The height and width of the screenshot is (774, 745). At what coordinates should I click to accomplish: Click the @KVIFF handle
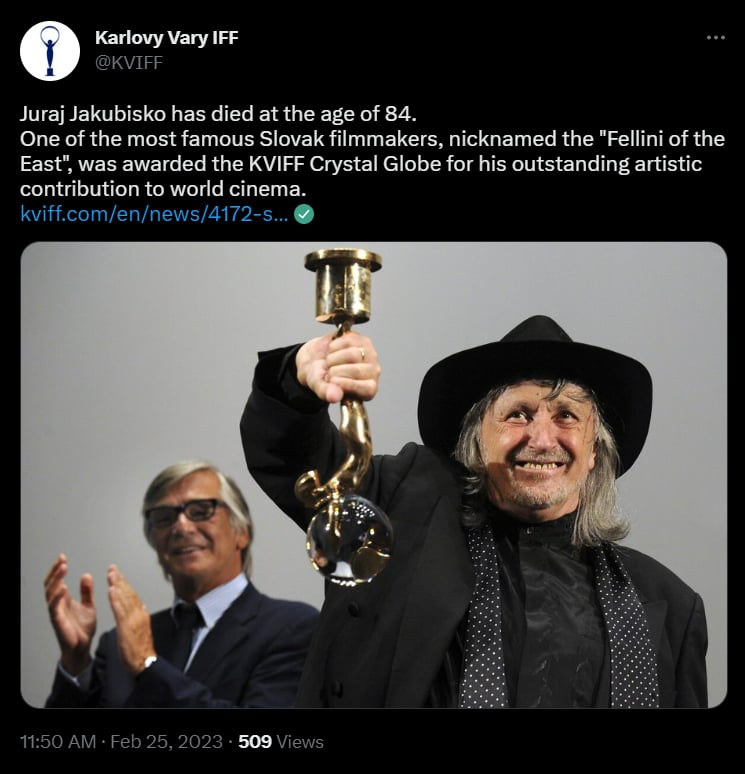pyautogui.click(x=128, y=63)
